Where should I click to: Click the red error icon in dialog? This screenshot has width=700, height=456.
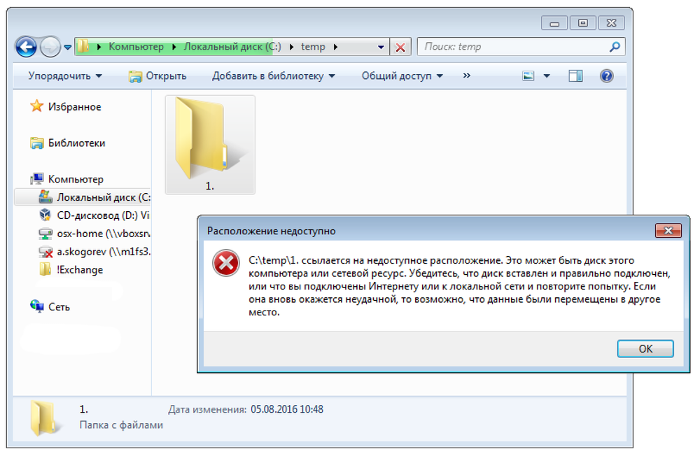226,263
